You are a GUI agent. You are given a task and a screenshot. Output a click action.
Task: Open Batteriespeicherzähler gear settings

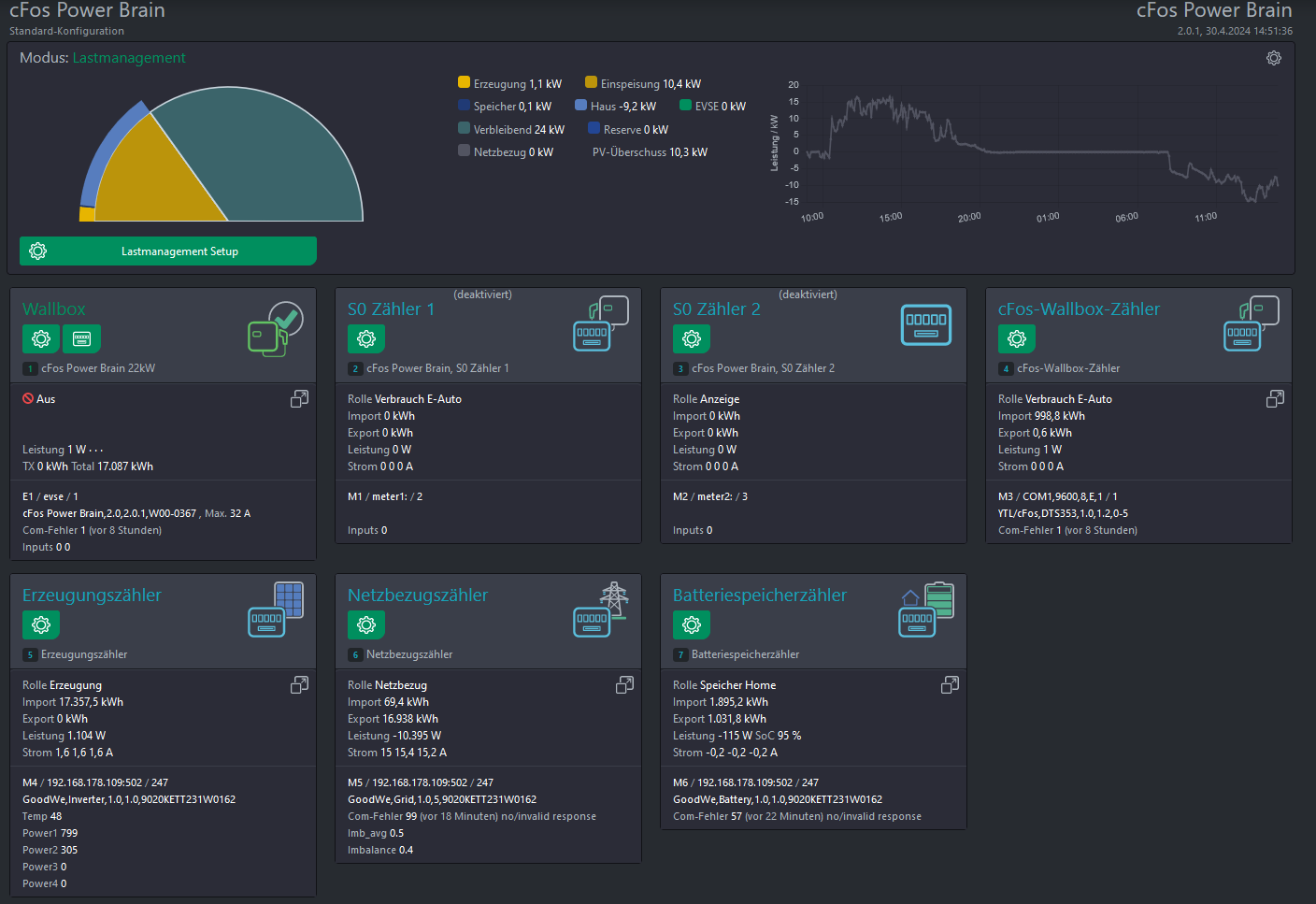coord(692,624)
